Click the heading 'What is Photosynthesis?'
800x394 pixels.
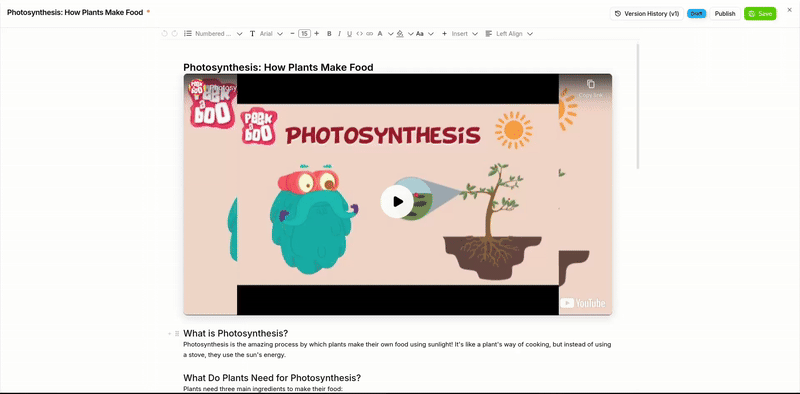[235, 333]
